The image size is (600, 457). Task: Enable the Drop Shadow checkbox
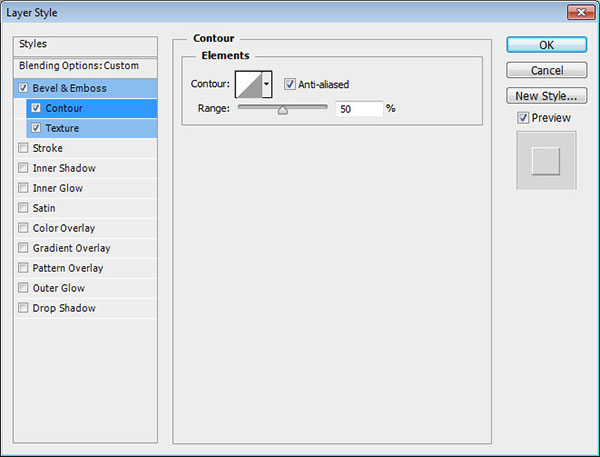23,308
